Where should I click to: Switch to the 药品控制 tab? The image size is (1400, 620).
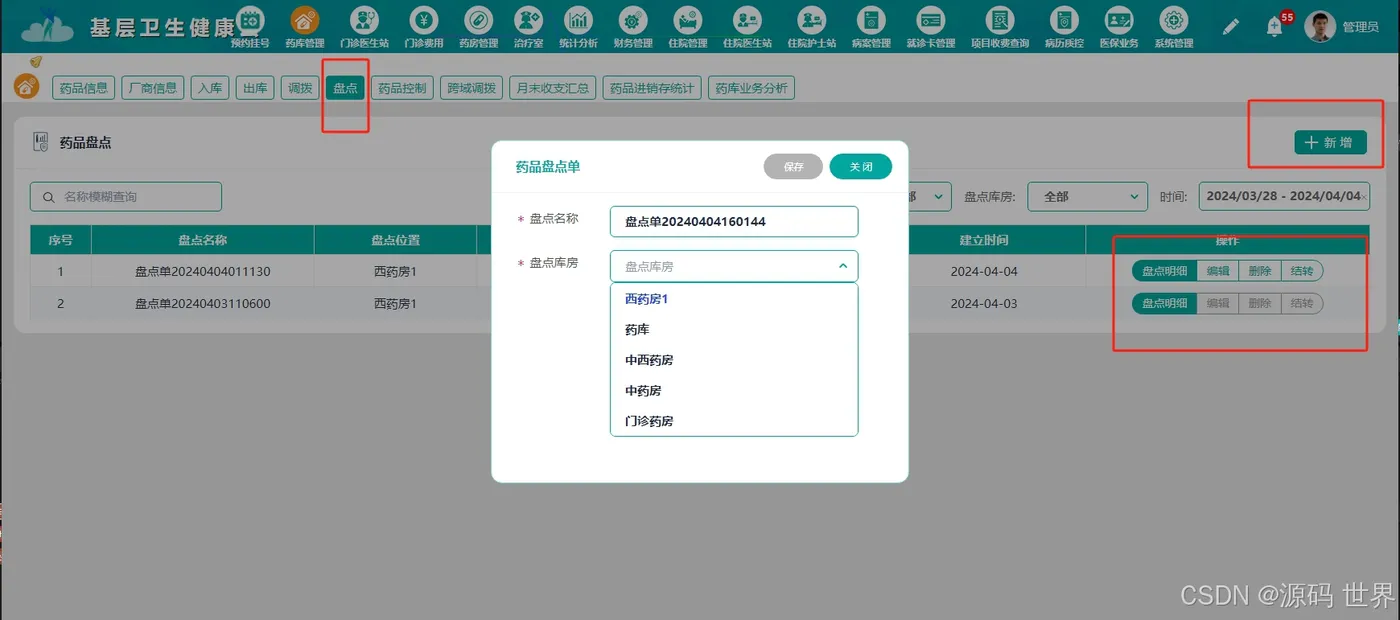click(x=402, y=88)
